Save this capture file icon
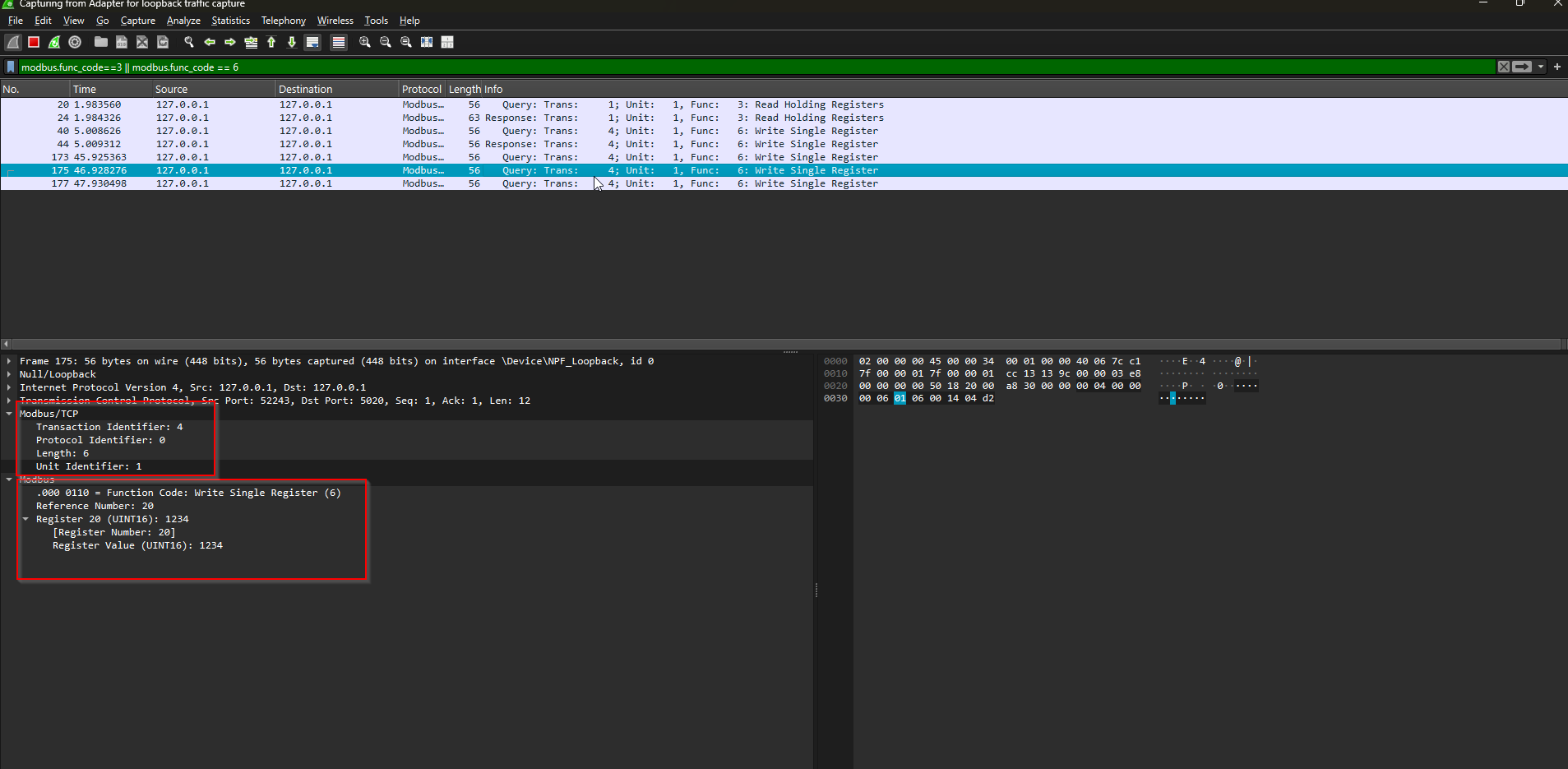1568x769 pixels. pyautogui.click(x=122, y=42)
